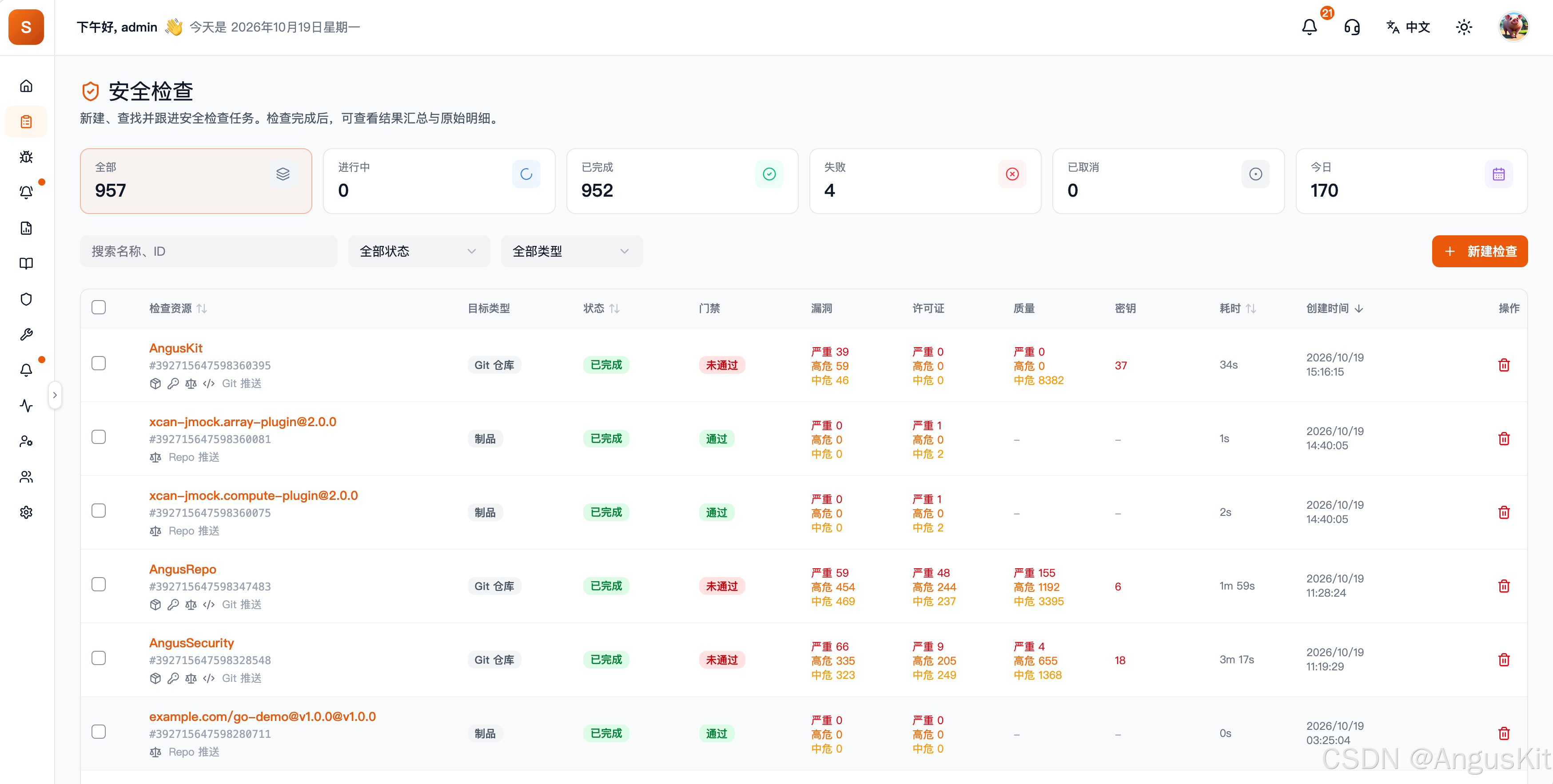Open the headset support icon
This screenshot has height=784, width=1553.
click(x=1352, y=27)
